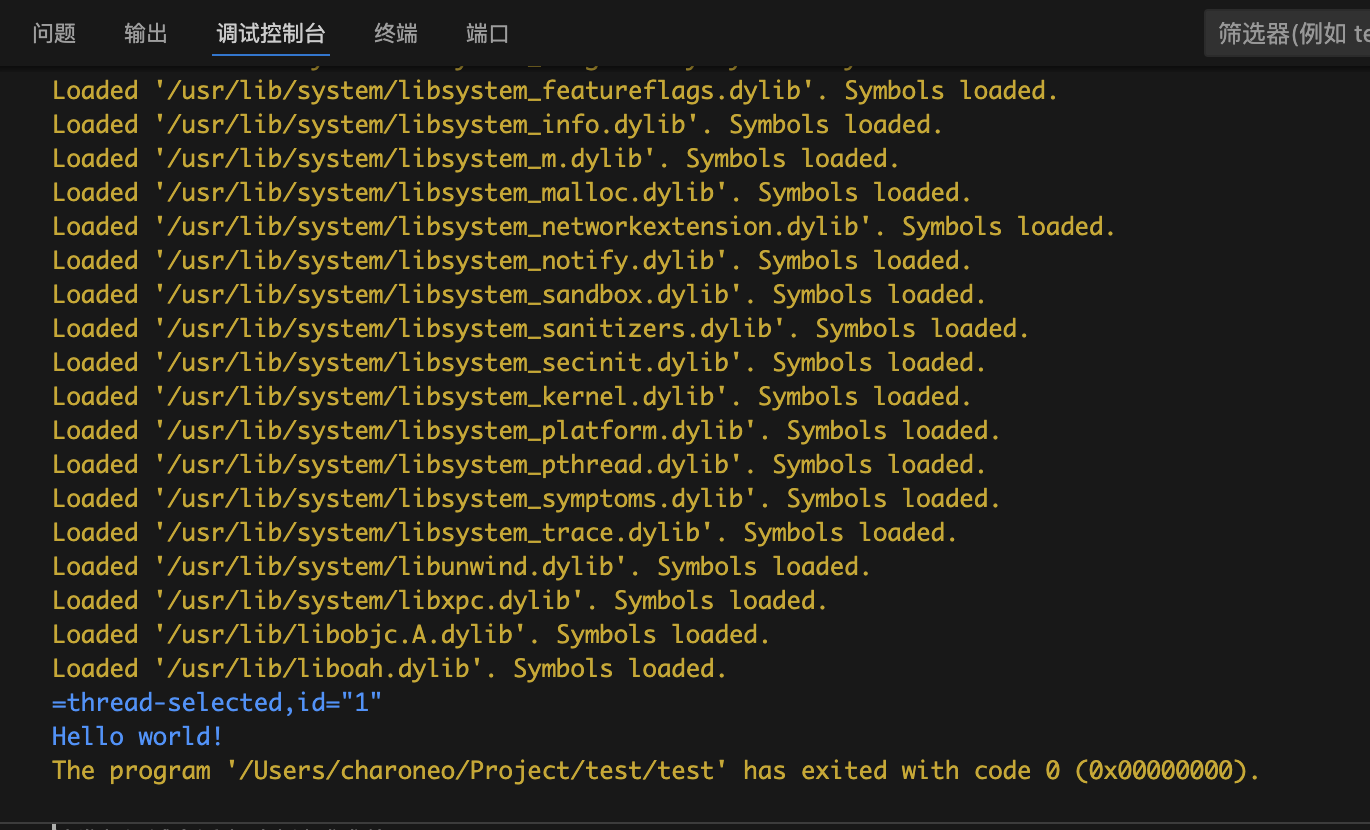Click the libsystem_networkextension.dylib log entry
Screen dimensions: 1370x830
(x=582, y=226)
